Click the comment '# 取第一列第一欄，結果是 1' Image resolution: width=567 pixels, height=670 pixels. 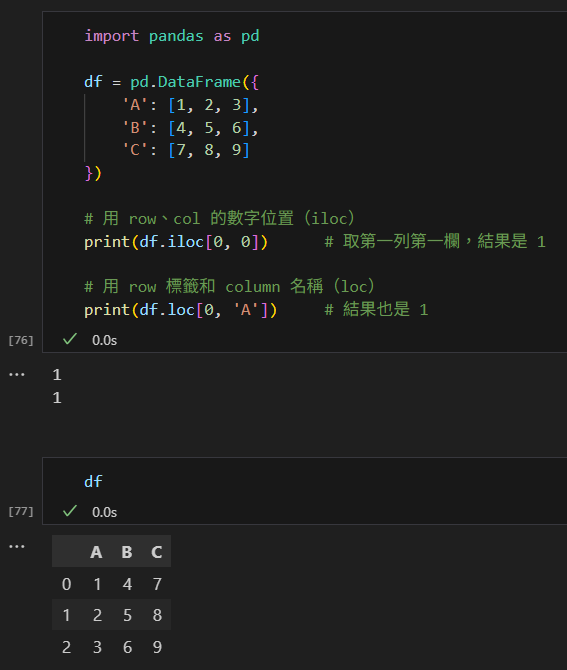[x=435, y=241]
